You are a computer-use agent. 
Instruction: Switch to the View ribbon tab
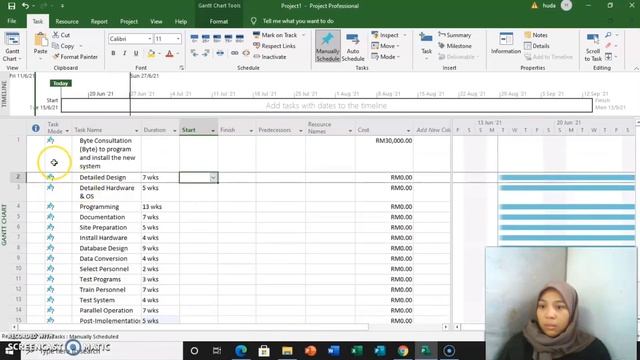[156, 21]
